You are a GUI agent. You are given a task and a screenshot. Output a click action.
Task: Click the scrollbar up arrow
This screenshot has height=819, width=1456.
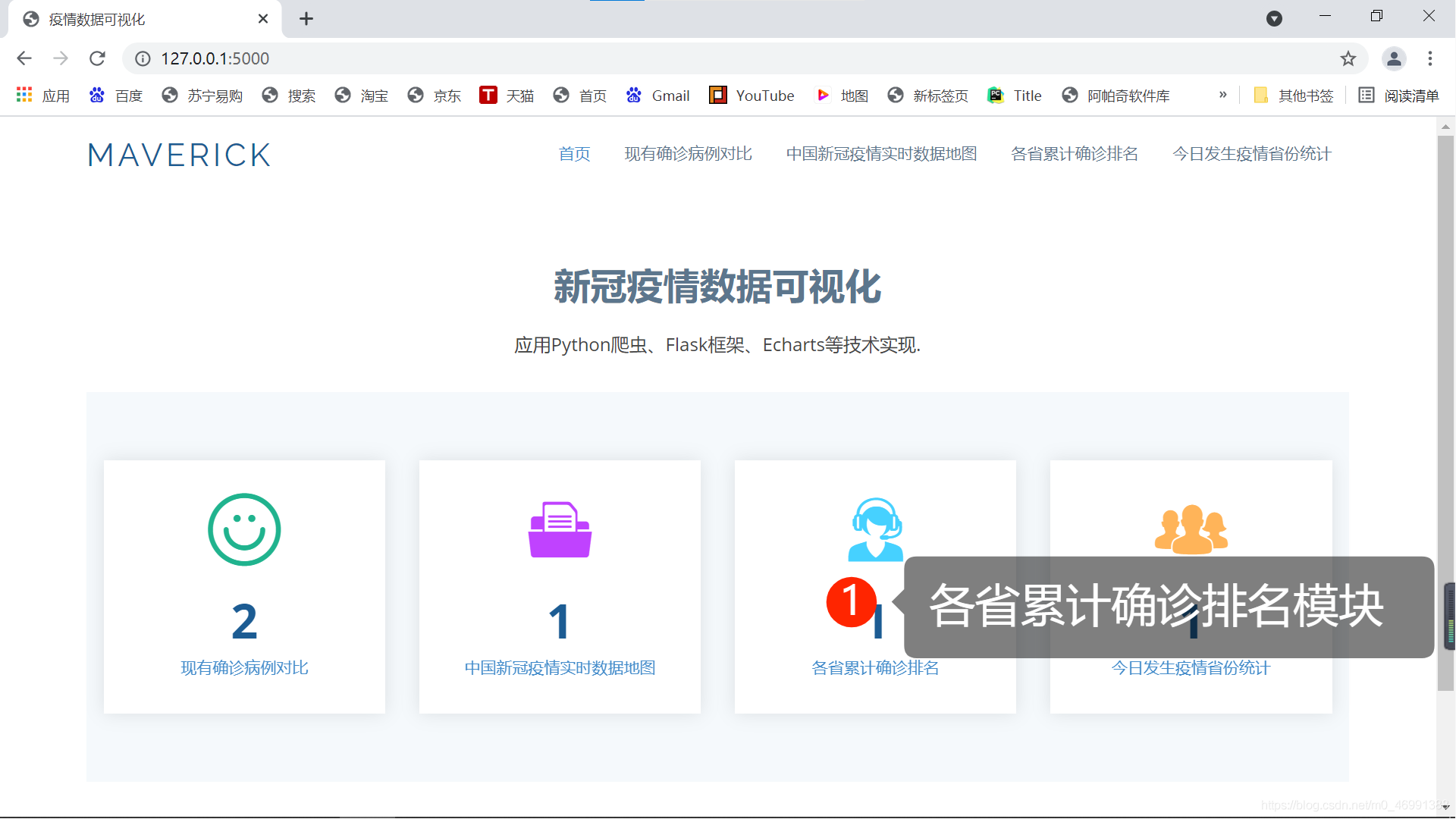pyautogui.click(x=1445, y=127)
